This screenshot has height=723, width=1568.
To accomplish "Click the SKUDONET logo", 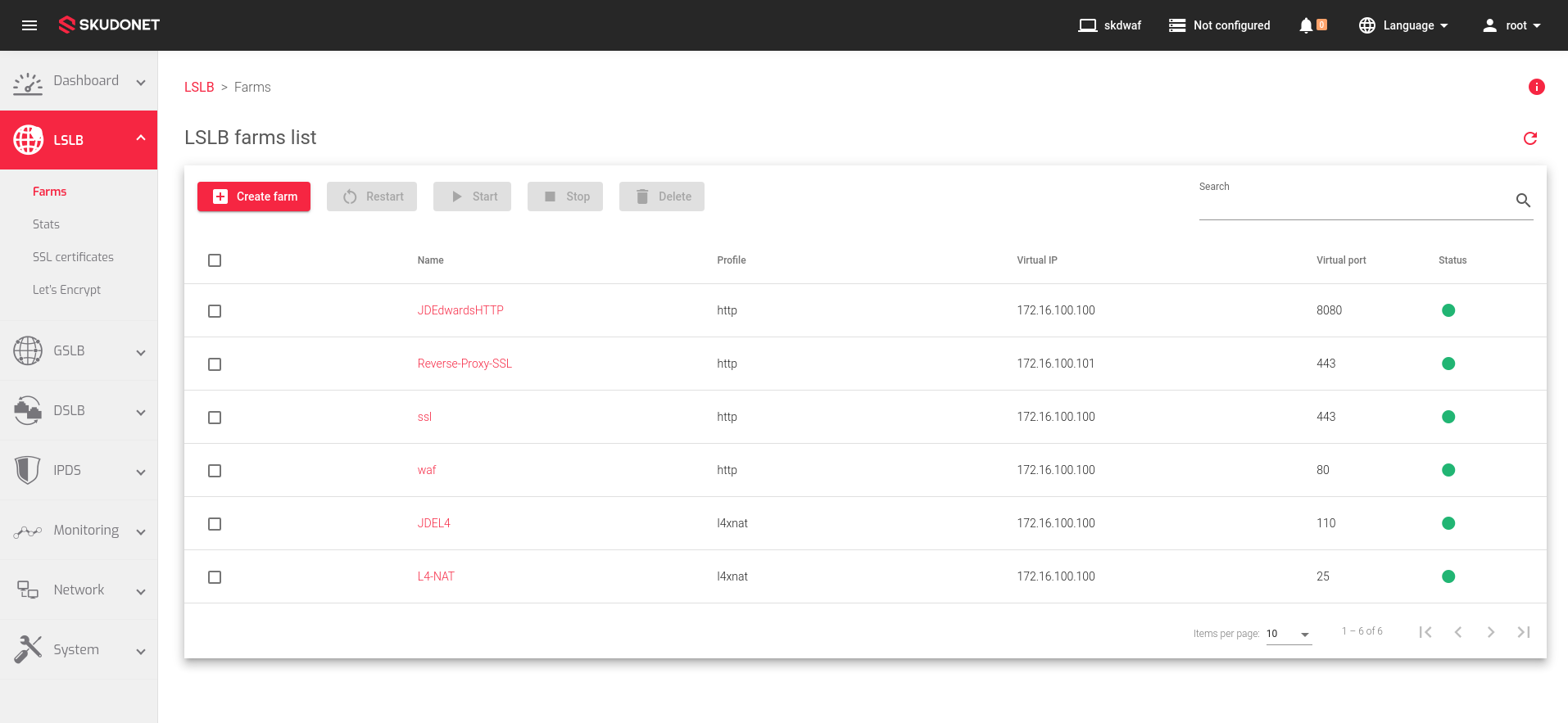I will click(x=109, y=25).
